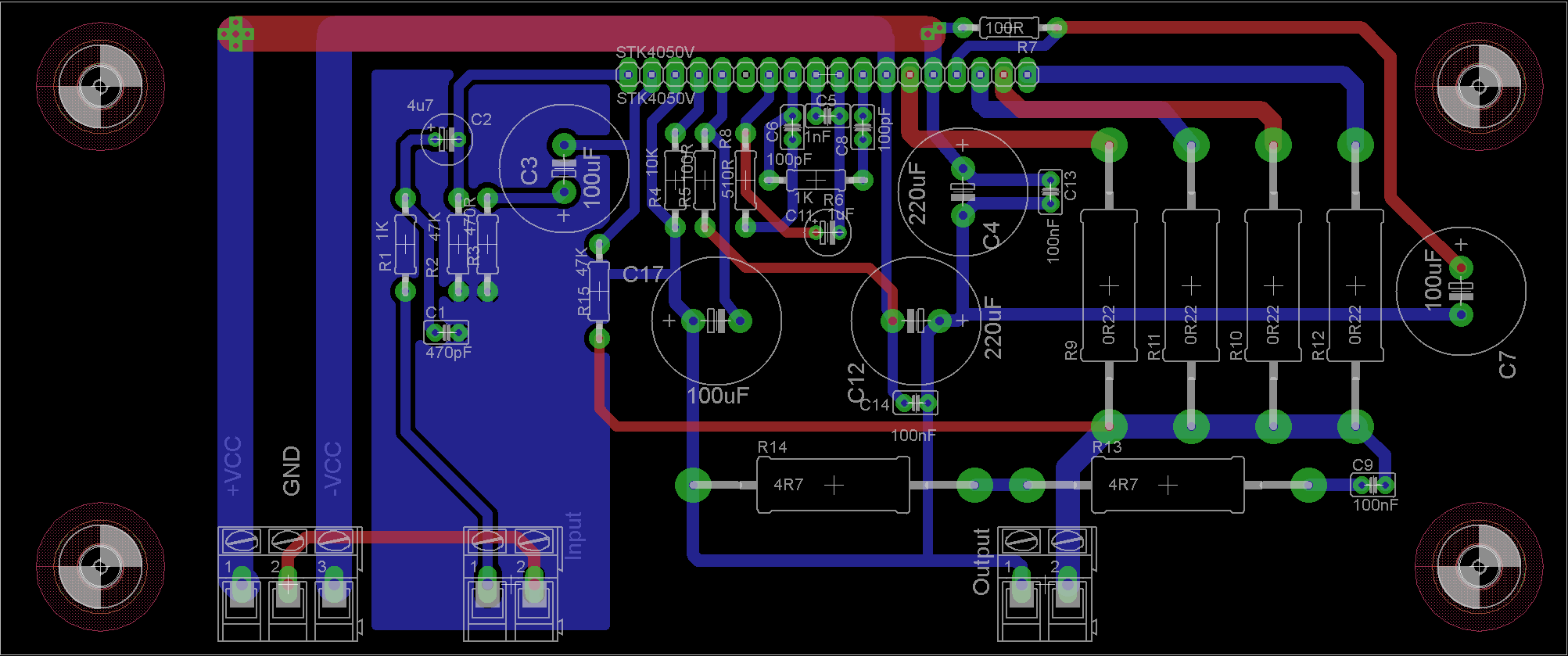Click pin 2 screw of Output terminal
1568x656 pixels.
point(1067,540)
